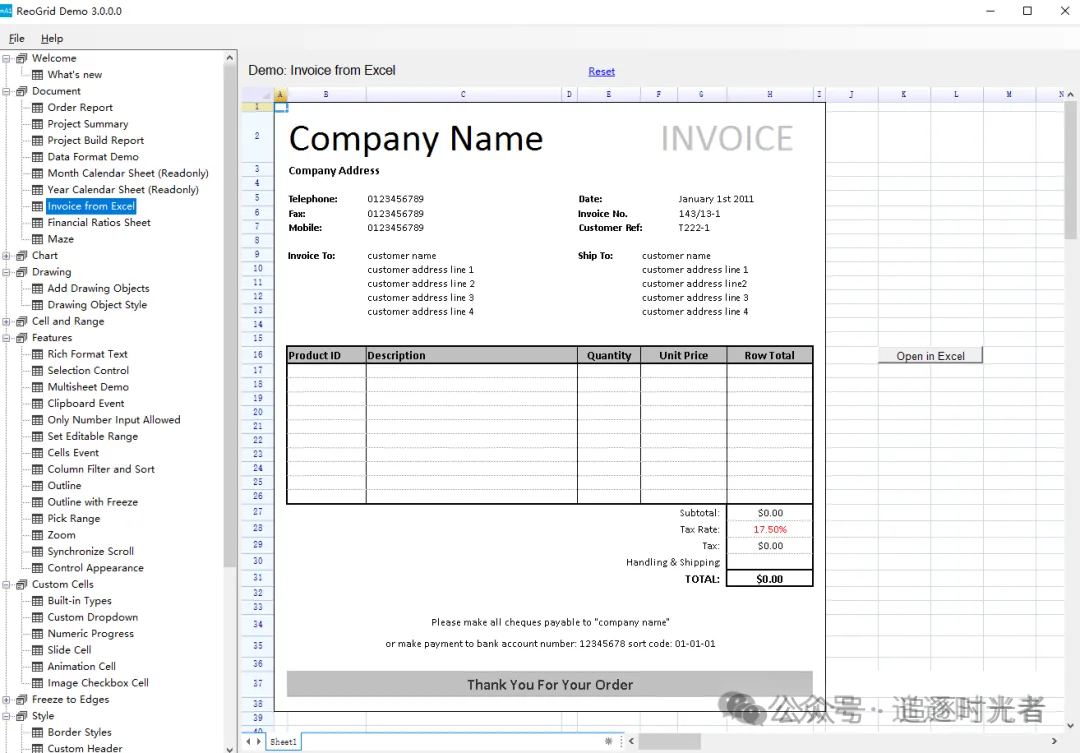Screen dimensions: 1080x753
Task: Open the Help menu
Action: coord(52,39)
